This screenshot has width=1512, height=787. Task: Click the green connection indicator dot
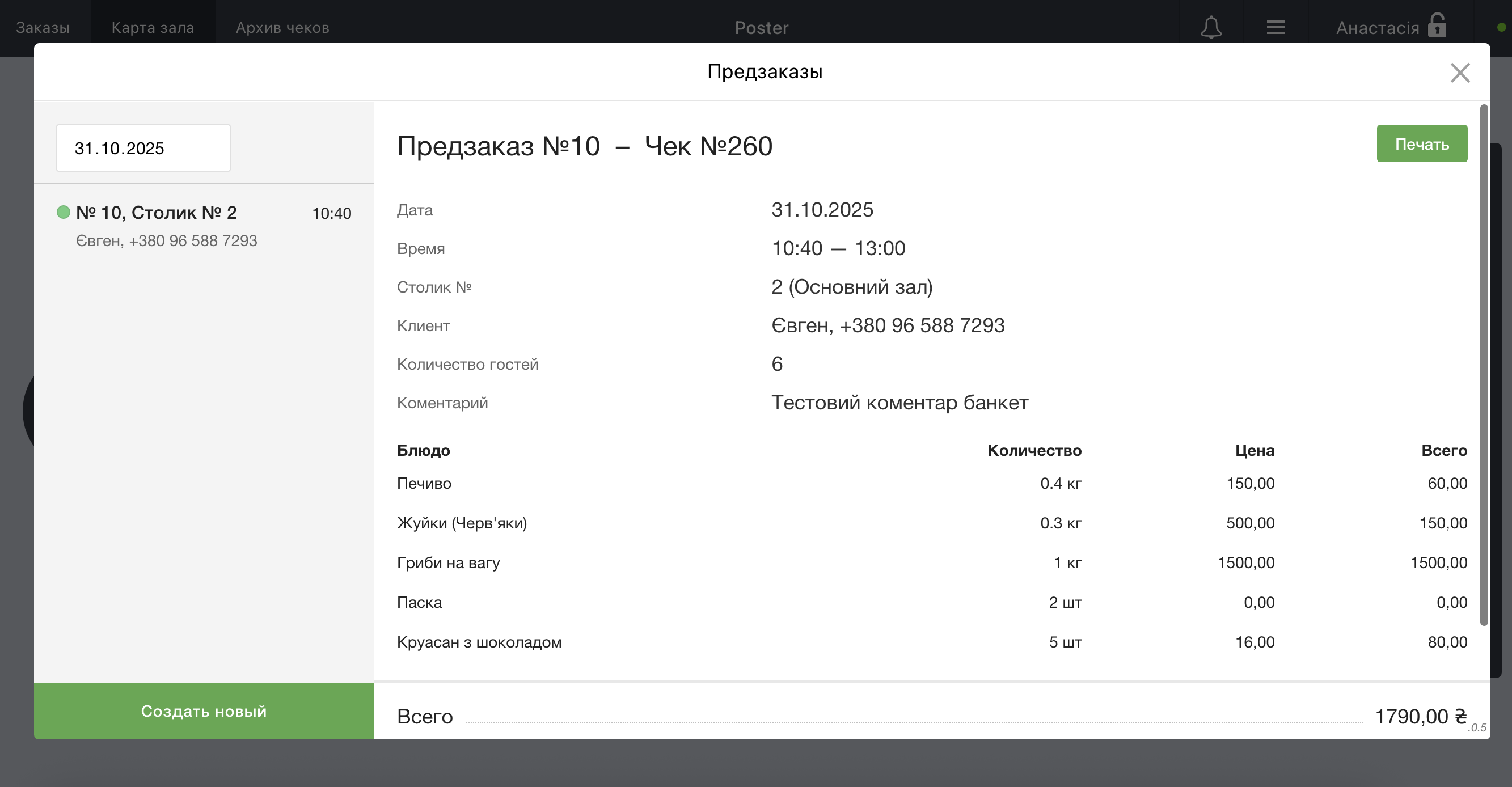1501,27
